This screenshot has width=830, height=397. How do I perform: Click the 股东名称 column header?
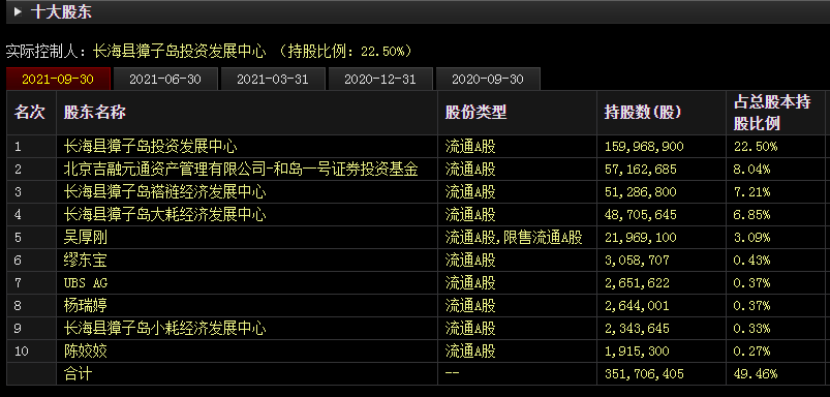95,112
